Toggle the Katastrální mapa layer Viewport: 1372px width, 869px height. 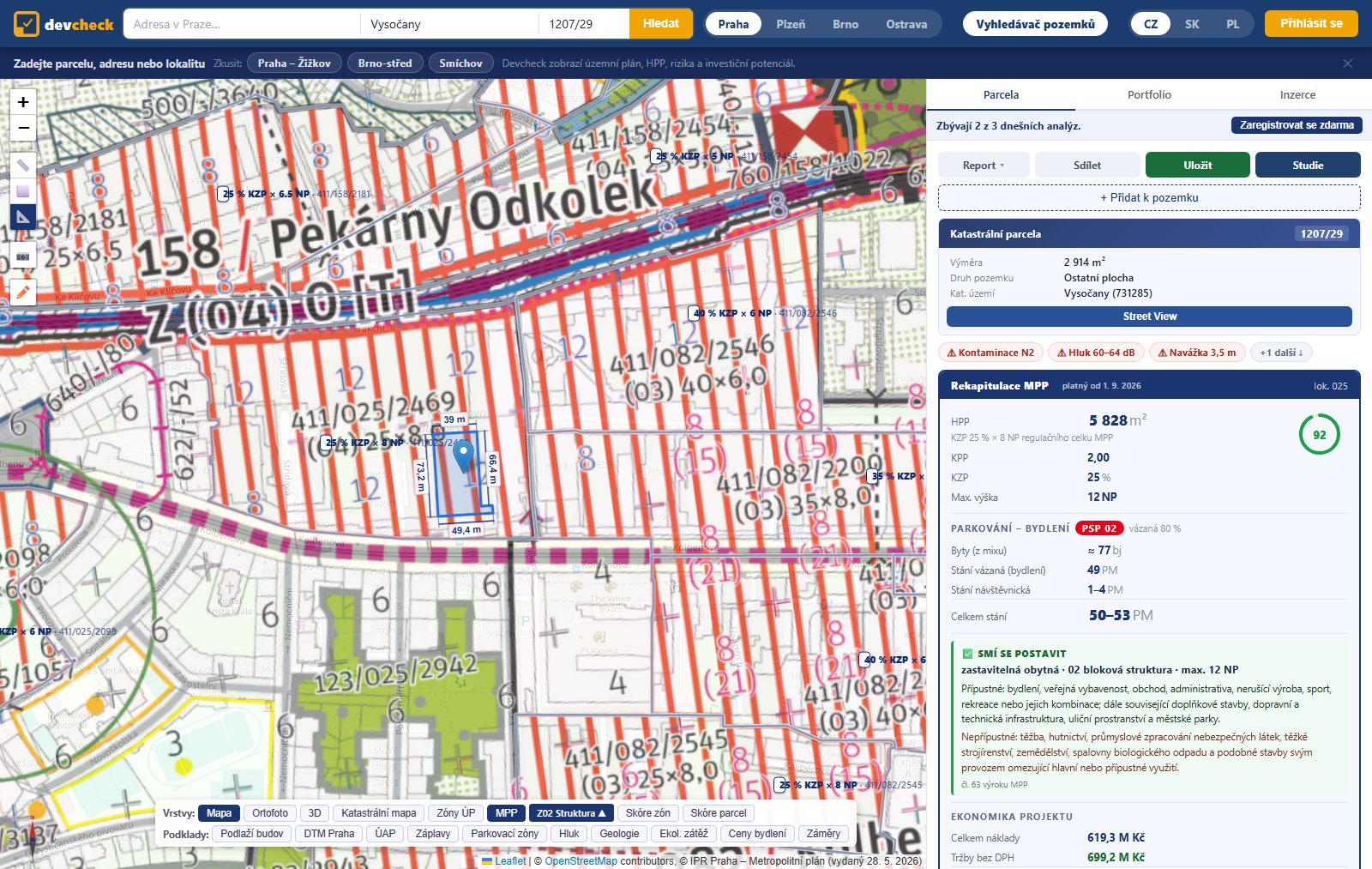point(379,813)
